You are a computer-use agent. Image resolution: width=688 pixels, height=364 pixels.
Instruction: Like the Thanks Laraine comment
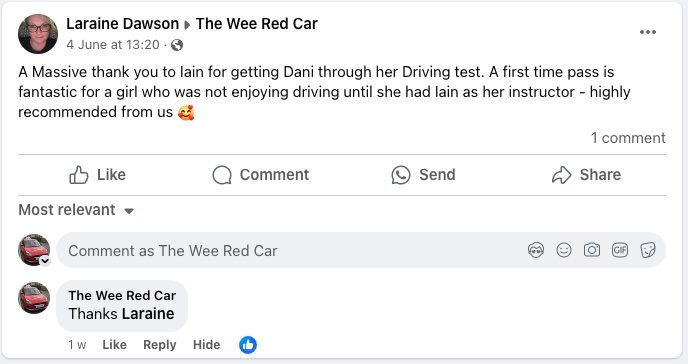coord(115,345)
